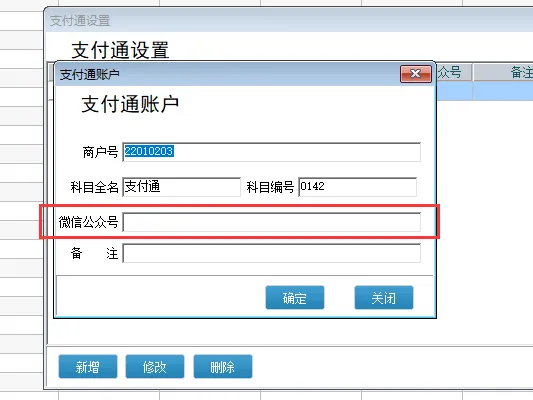The image size is (533, 400).
Task: Select the highlighted blue table row
Action: (485, 91)
